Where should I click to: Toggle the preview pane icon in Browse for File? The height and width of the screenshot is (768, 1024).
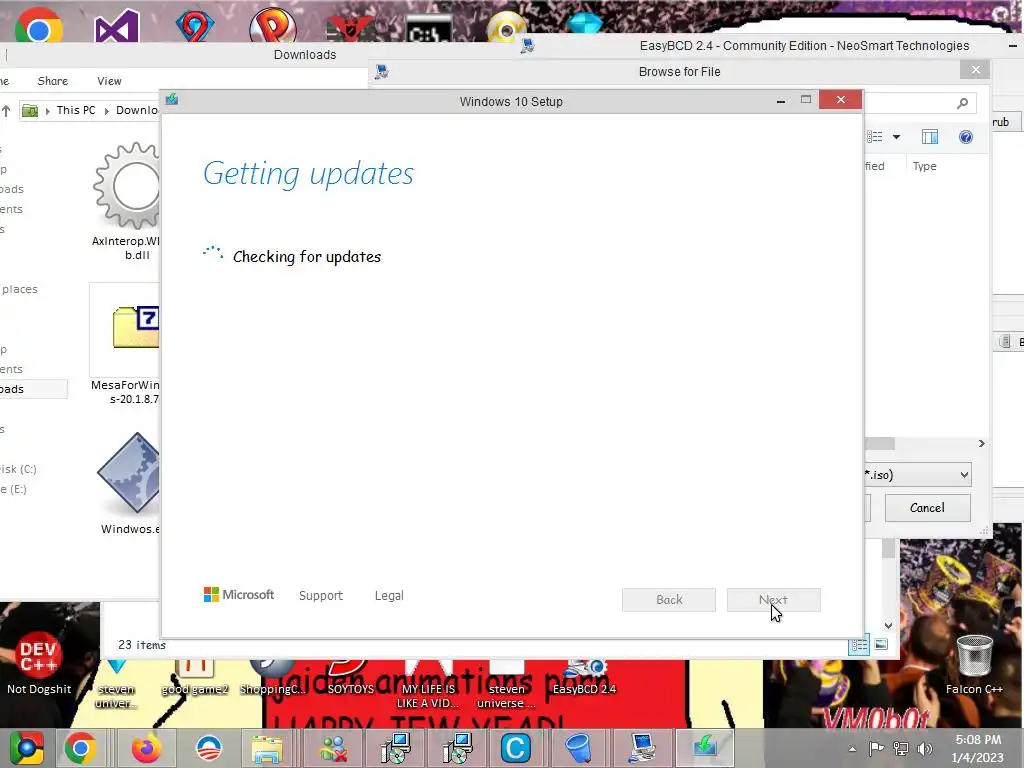coord(929,136)
